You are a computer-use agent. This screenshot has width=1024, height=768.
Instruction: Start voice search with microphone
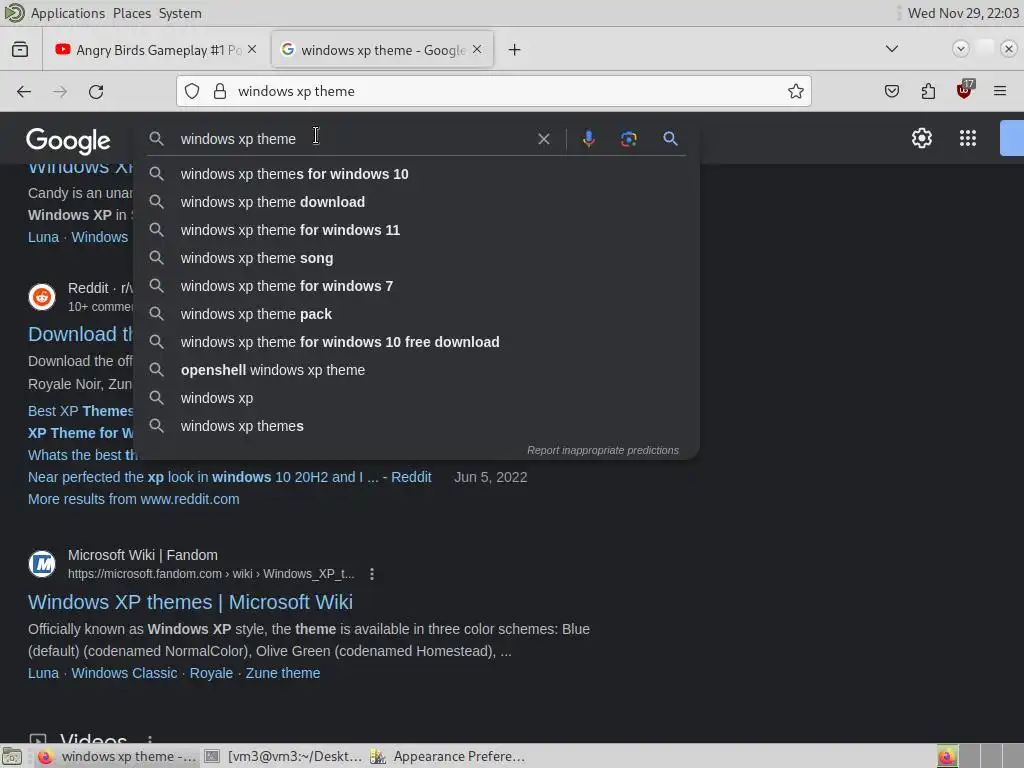(x=588, y=138)
